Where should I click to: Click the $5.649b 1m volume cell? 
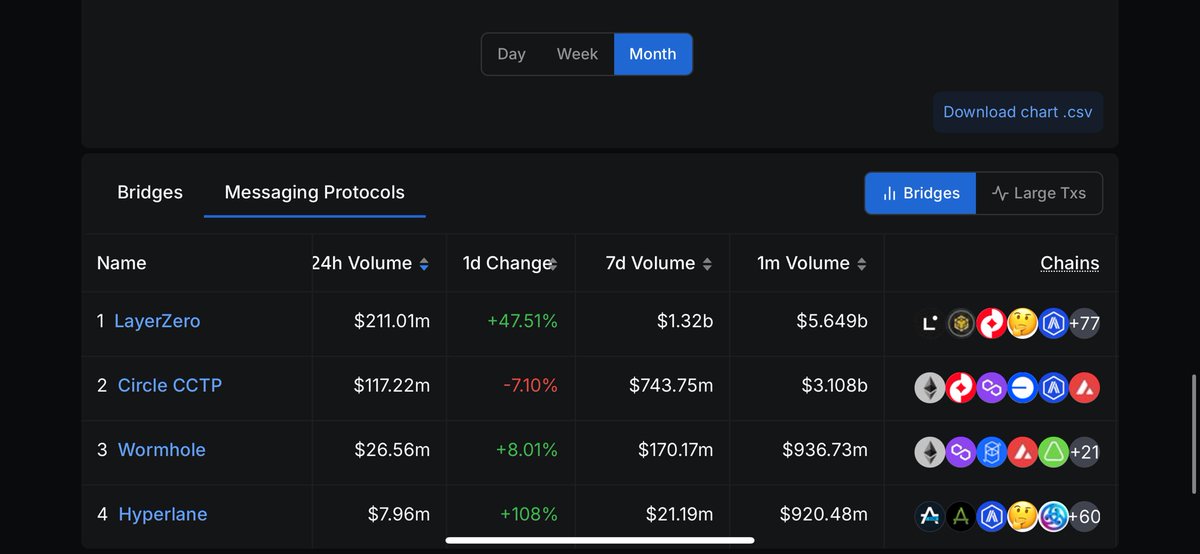(831, 321)
